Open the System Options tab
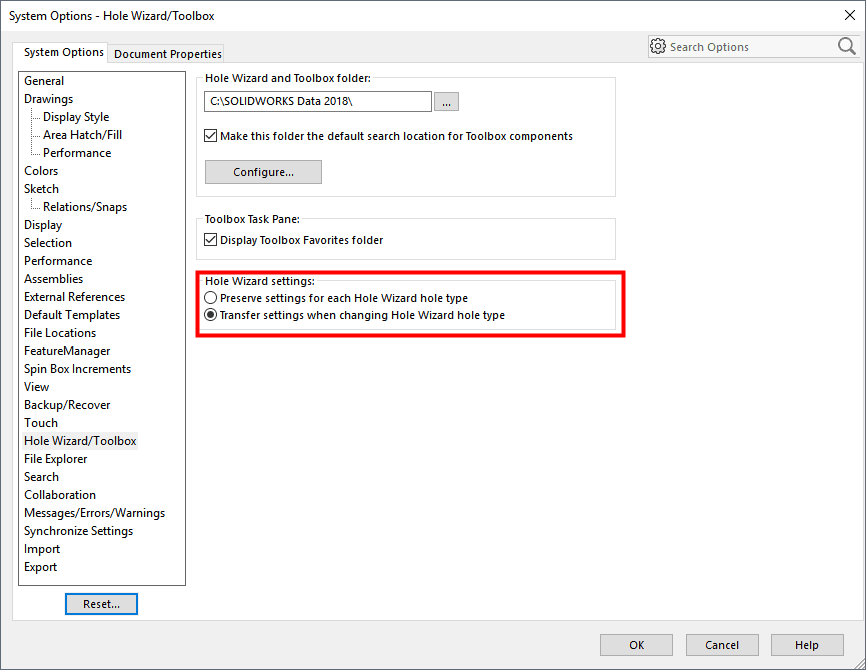The width and height of the screenshot is (866, 670). click(x=64, y=52)
